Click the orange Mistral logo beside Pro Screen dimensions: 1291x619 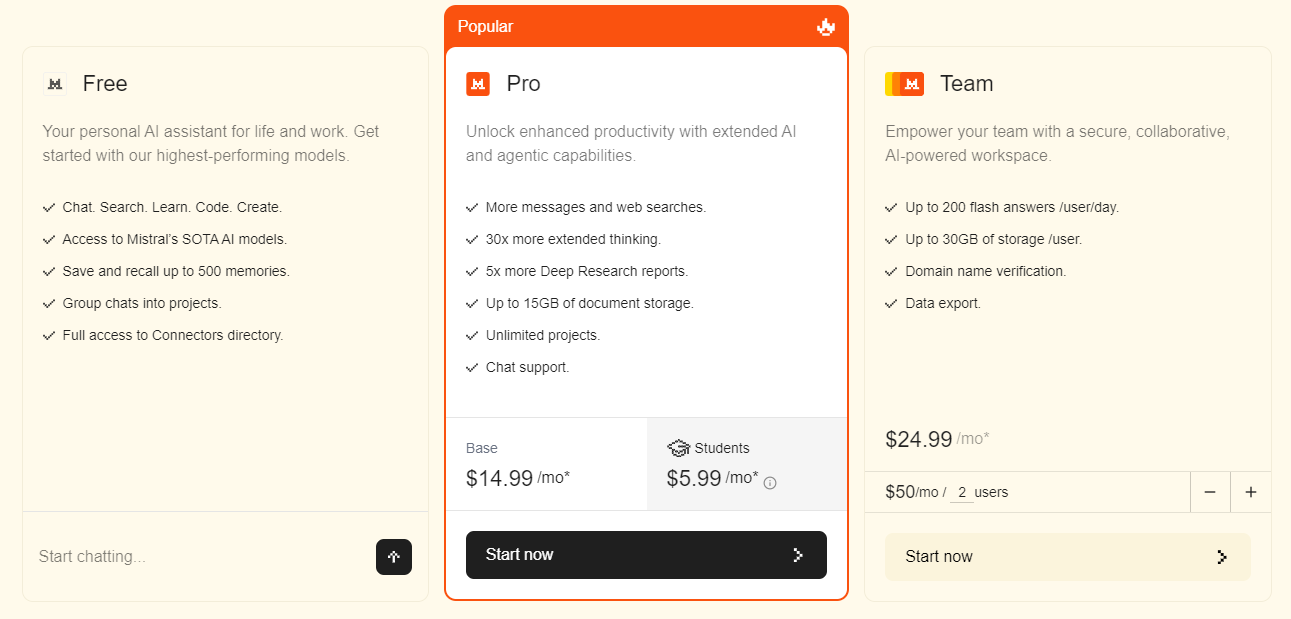pos(478,84)
